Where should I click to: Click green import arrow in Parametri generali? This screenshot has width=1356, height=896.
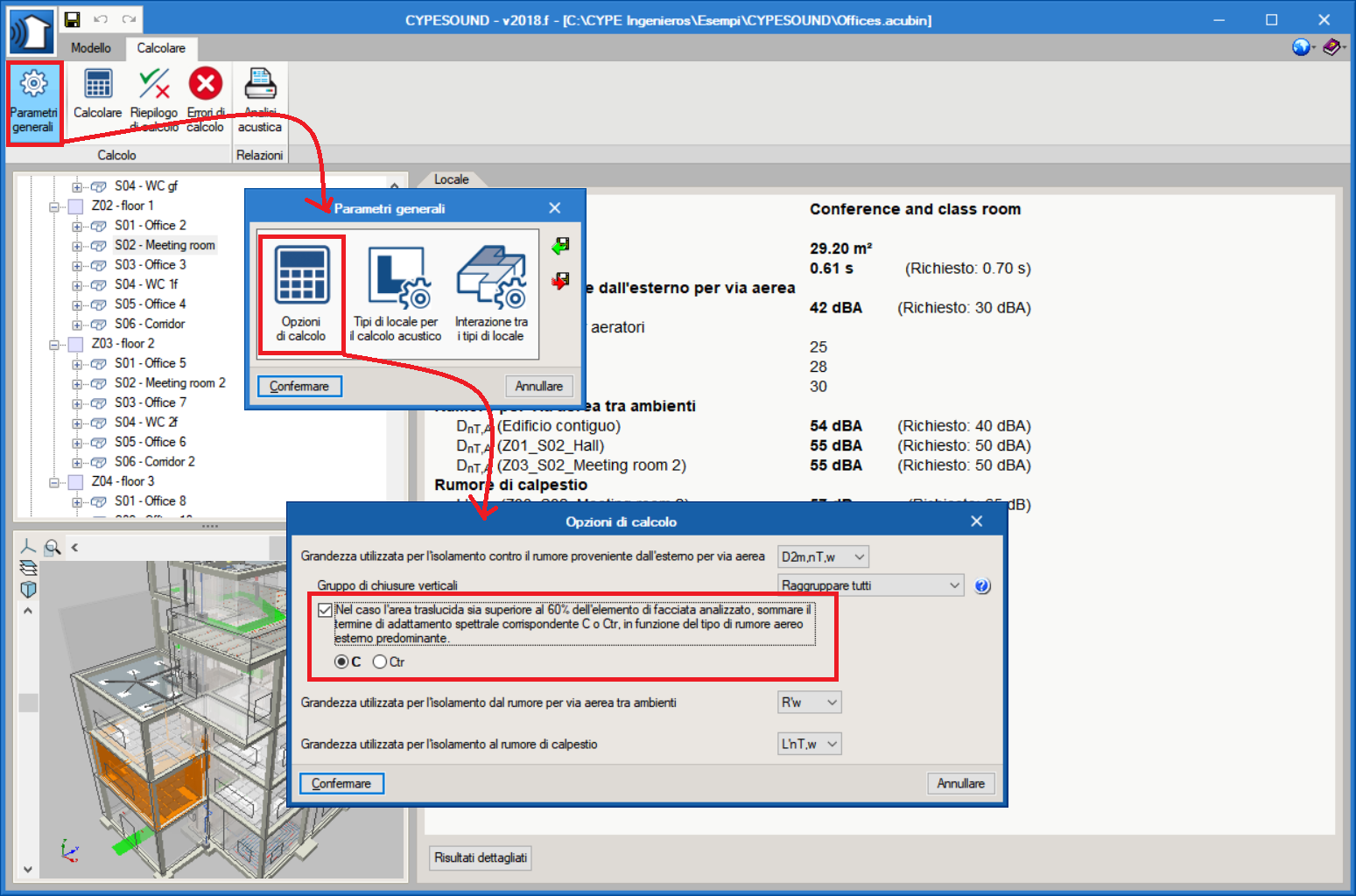(x=560, y=247)
